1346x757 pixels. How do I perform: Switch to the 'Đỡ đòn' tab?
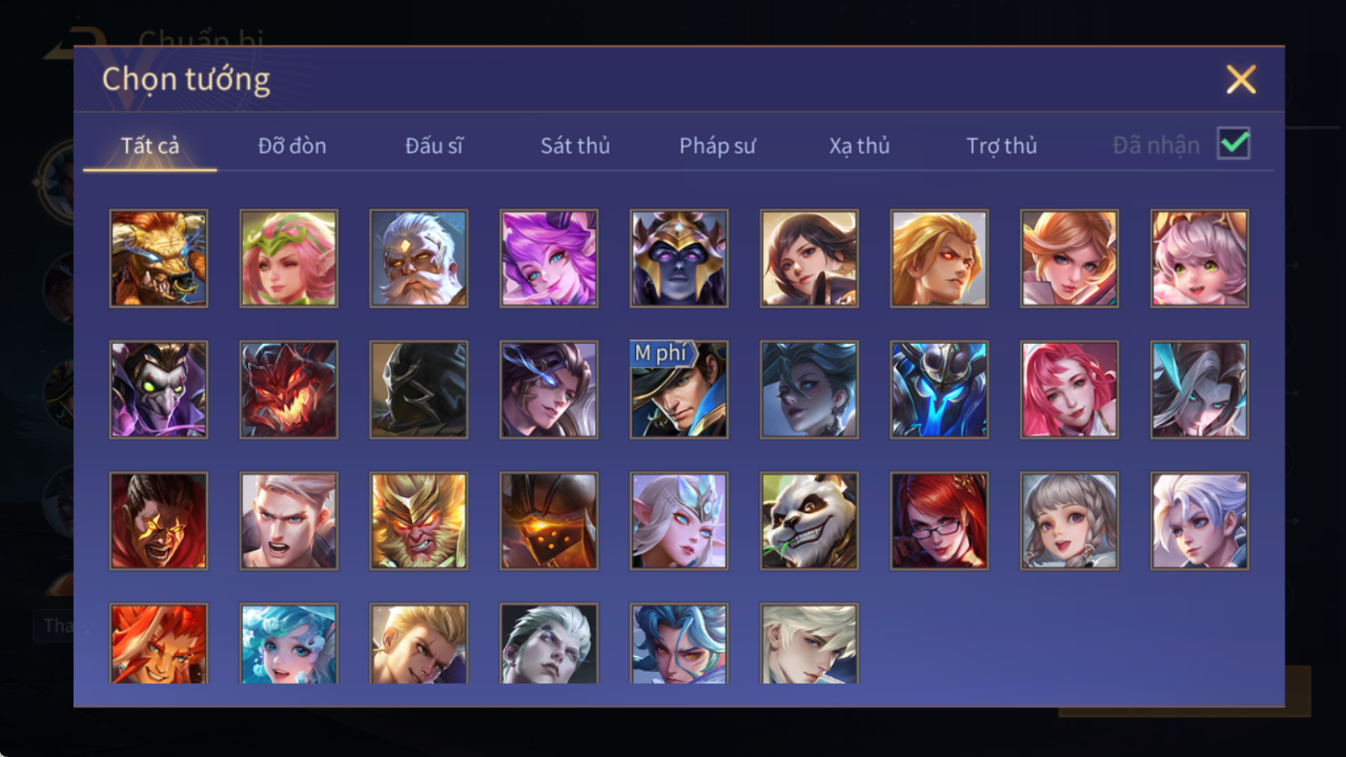[x=292, y=146]
